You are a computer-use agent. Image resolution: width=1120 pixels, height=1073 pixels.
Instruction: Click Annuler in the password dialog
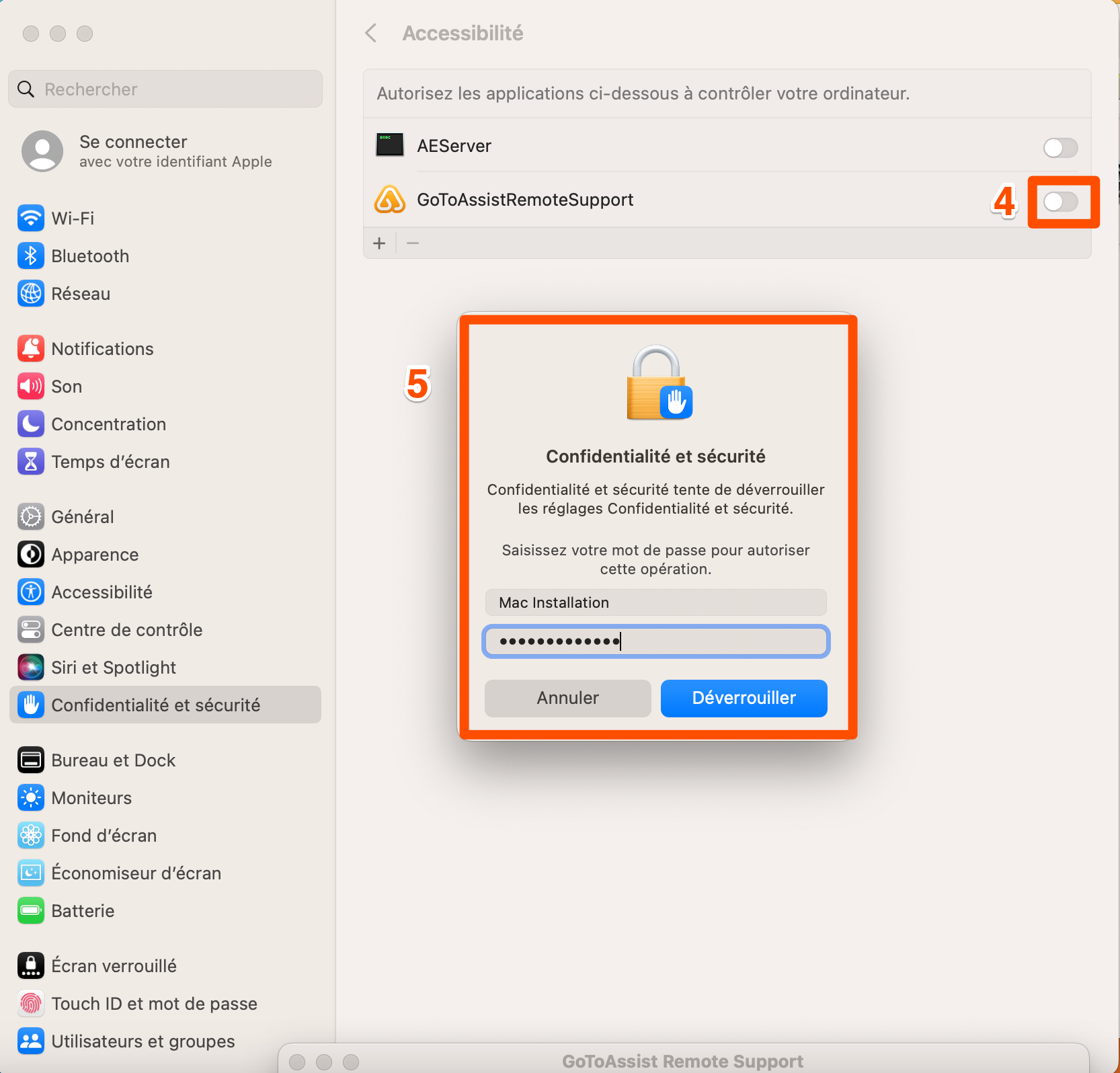568,698
